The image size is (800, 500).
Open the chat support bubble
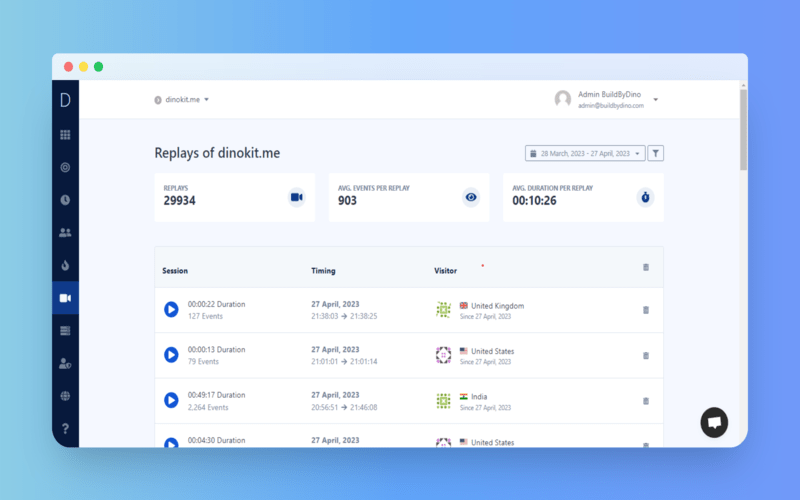pyautogui.click(x=714, y=422)
